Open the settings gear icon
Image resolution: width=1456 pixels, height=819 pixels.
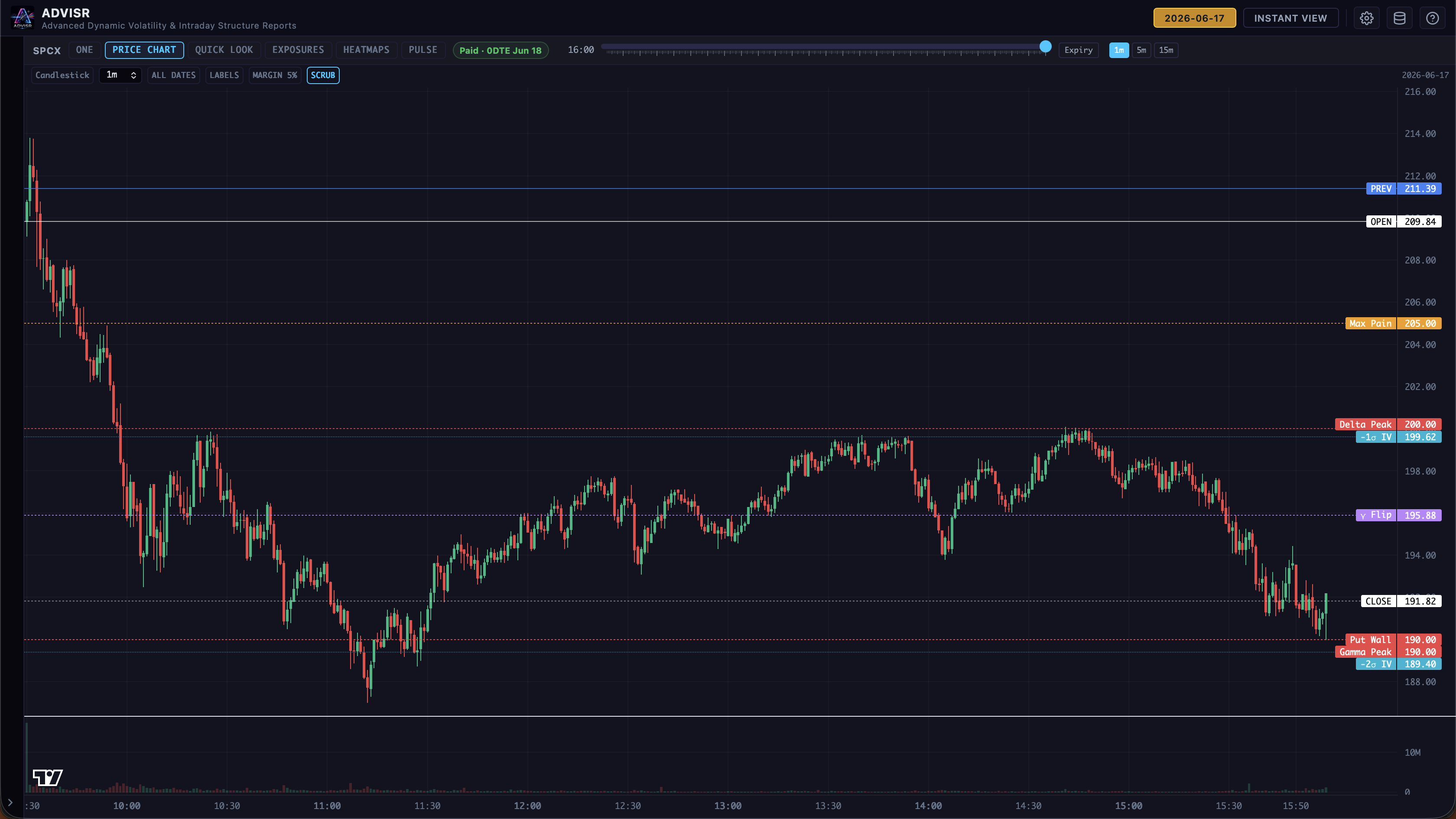click(x=1366, y=18)
